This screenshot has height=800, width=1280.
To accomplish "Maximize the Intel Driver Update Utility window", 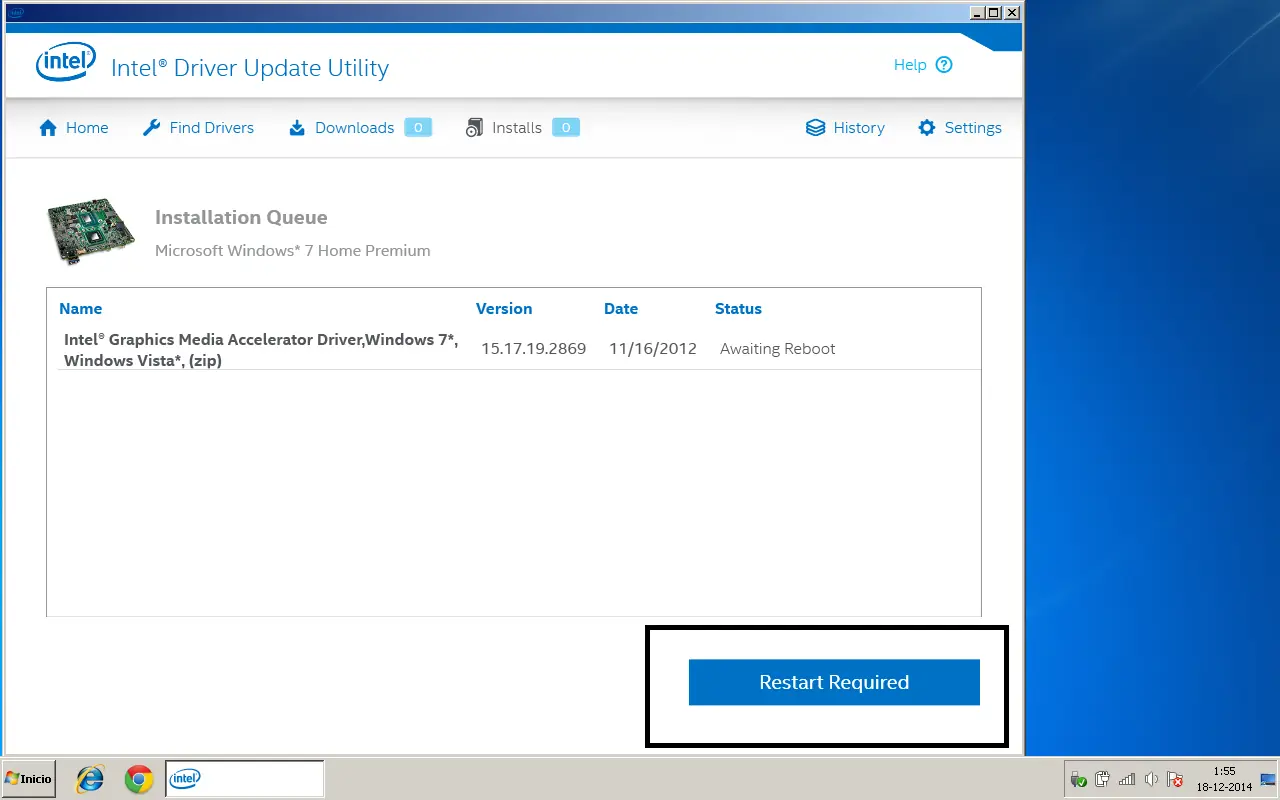I will (994, 12).
